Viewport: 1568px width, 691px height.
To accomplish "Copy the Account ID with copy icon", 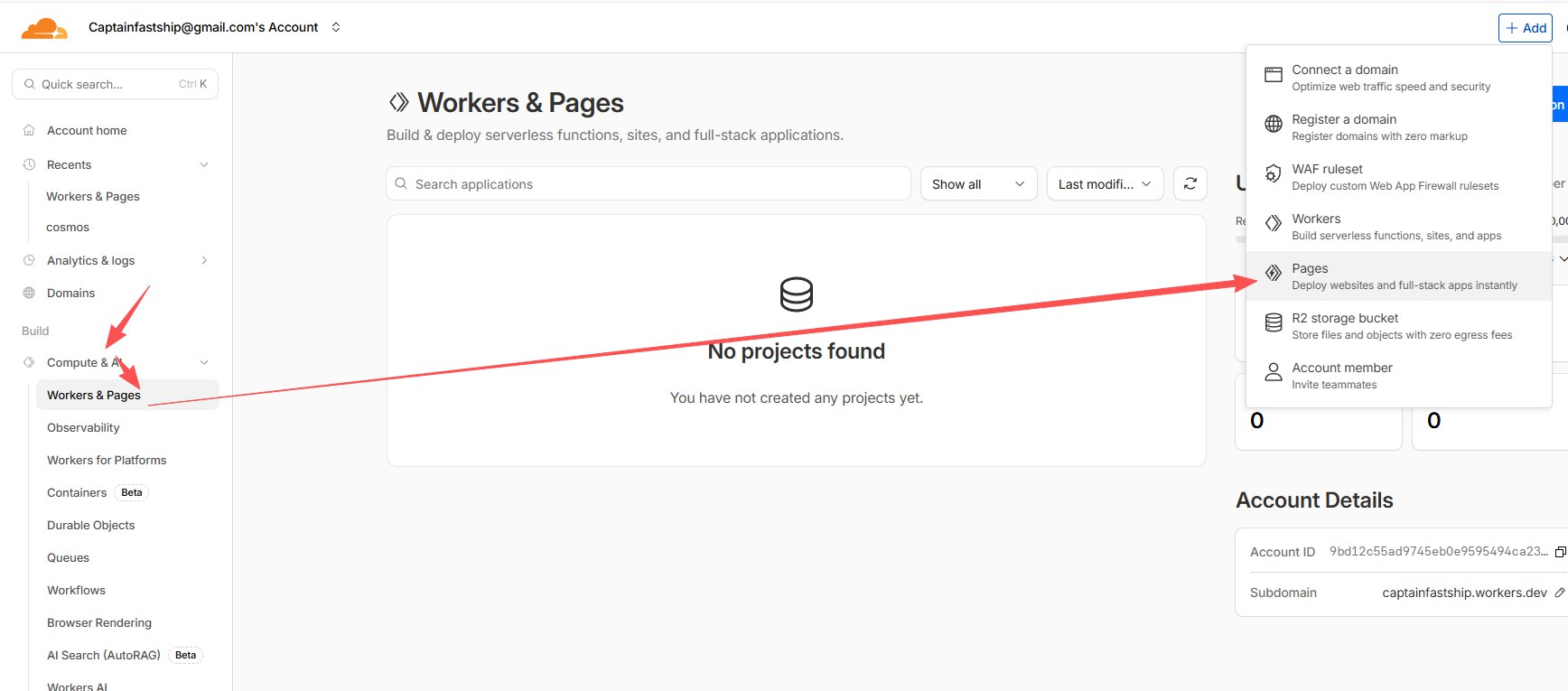I will (1560, 552).
